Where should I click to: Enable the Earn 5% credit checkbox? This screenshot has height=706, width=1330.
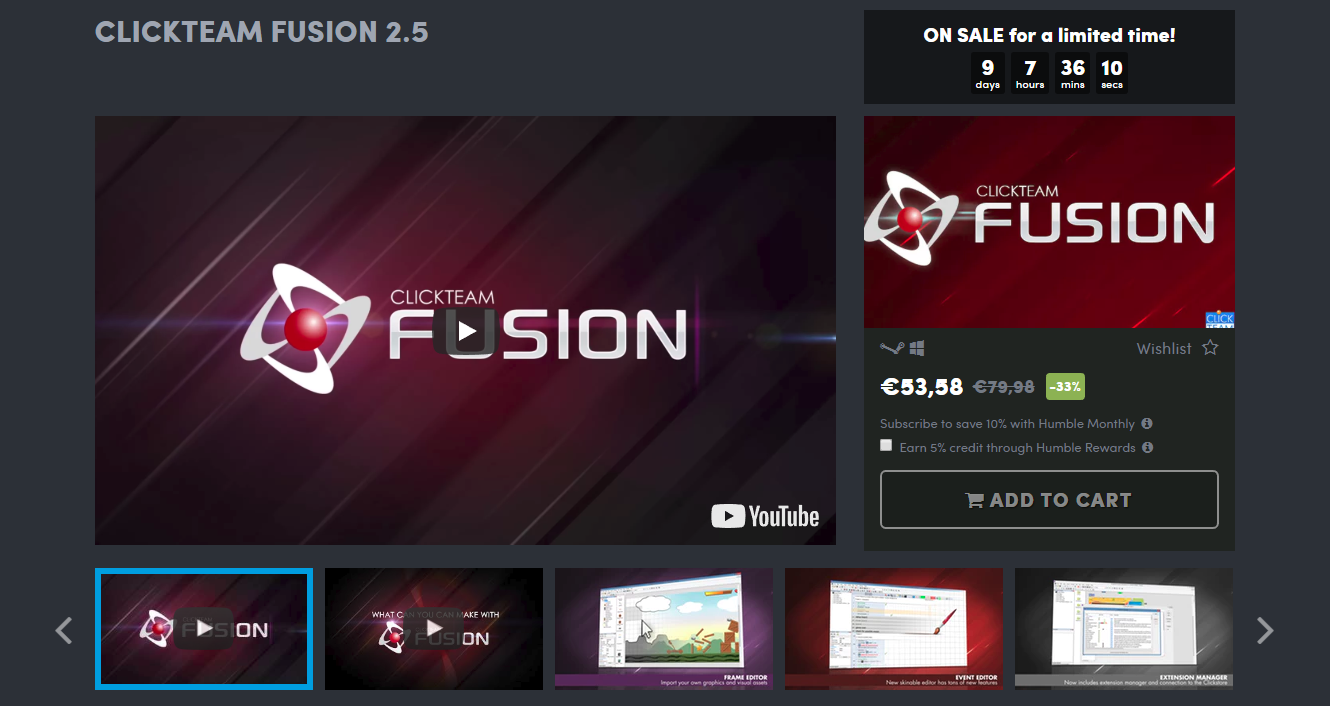click(886, 446)
